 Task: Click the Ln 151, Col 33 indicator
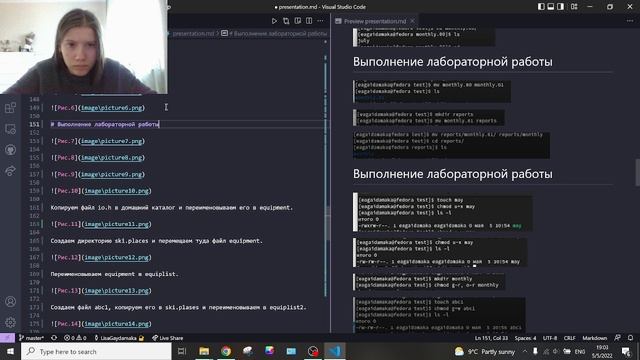click(491, 338)
